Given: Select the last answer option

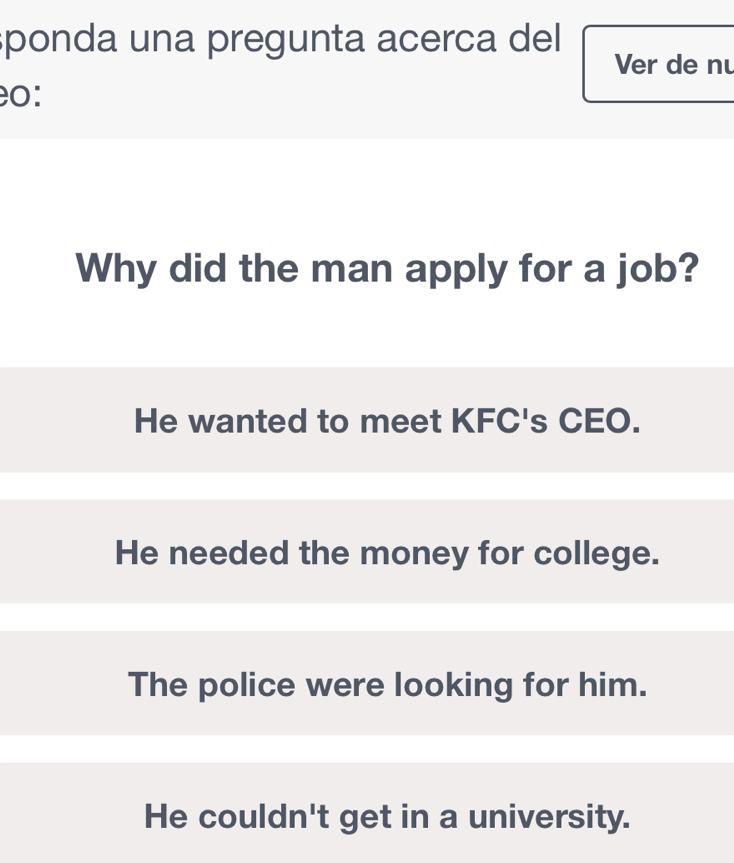Looking at the screenshot, I should click(387, 814).
